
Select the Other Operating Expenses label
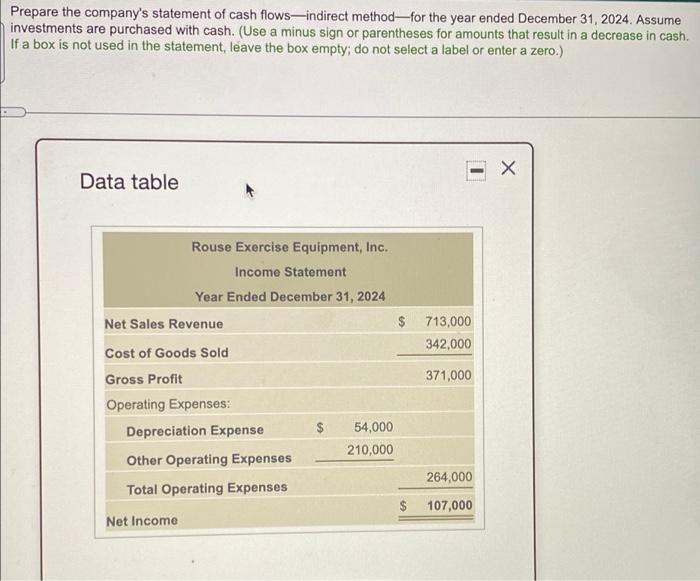[x=209, y=459]
